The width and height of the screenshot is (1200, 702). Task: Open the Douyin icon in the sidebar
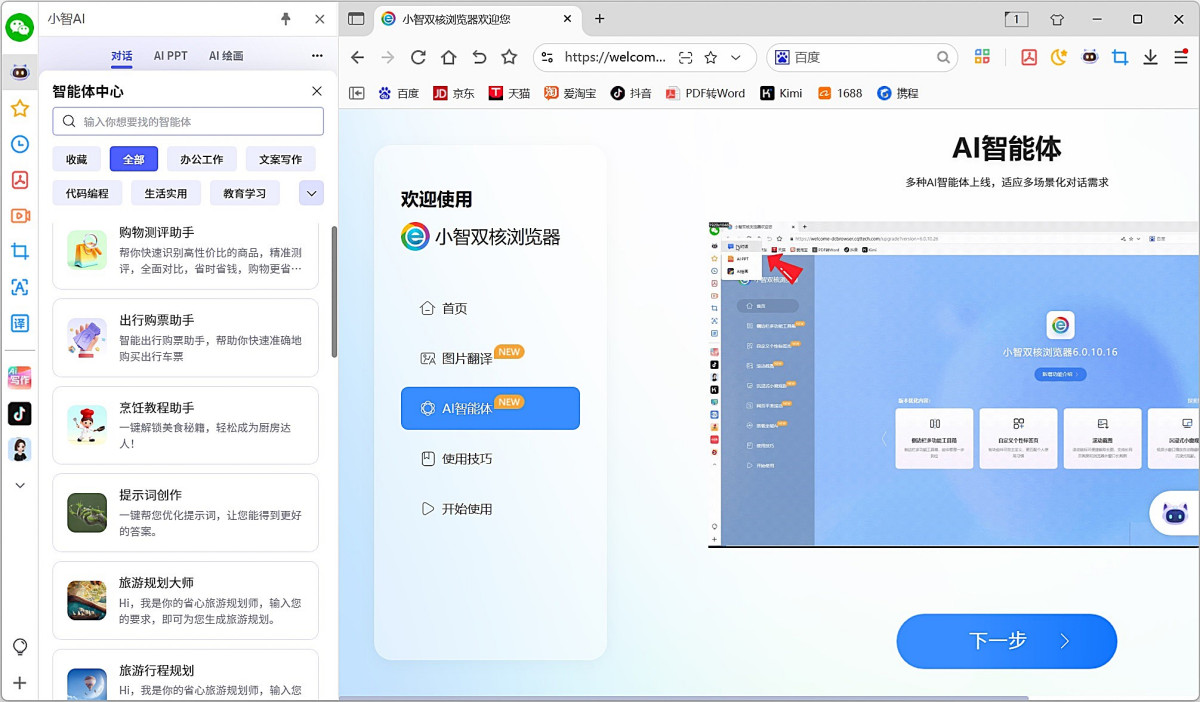point(20,414)
